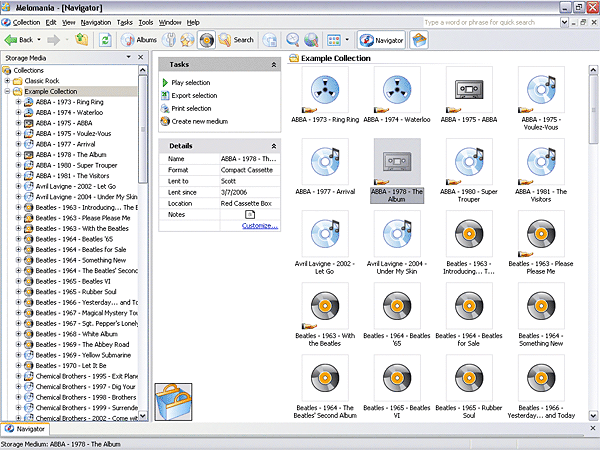Click the green Refresh icon

(105, 40)
